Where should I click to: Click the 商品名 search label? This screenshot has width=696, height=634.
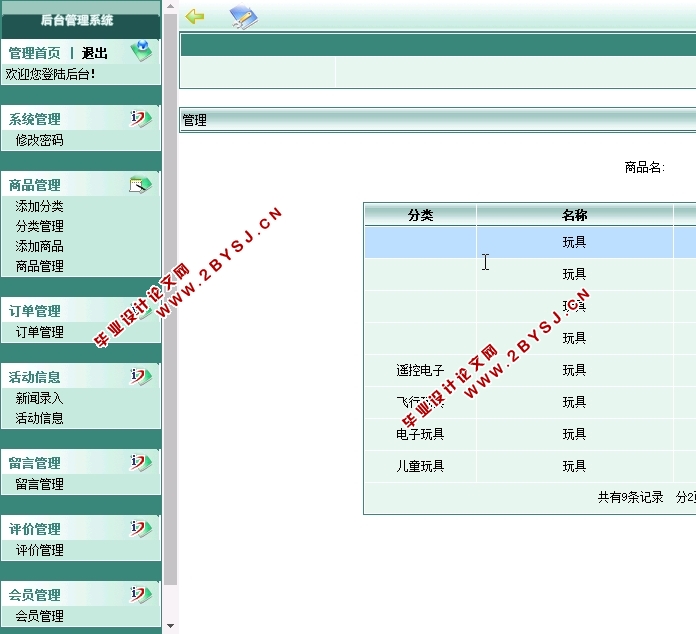coord(645,167)
